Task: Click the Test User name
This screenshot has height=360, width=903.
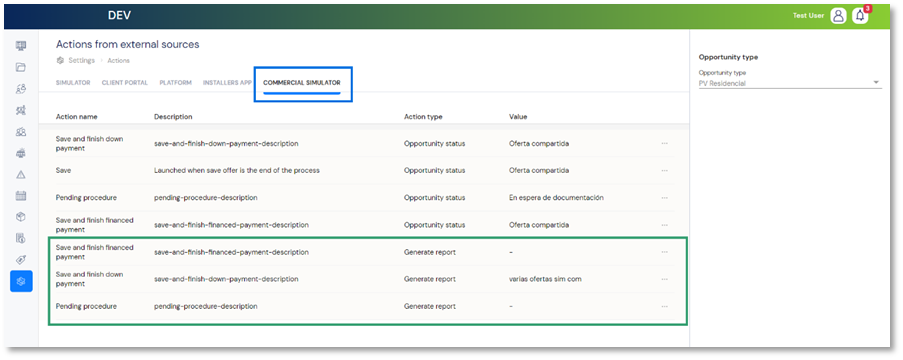Action: (x=809, y=16)
